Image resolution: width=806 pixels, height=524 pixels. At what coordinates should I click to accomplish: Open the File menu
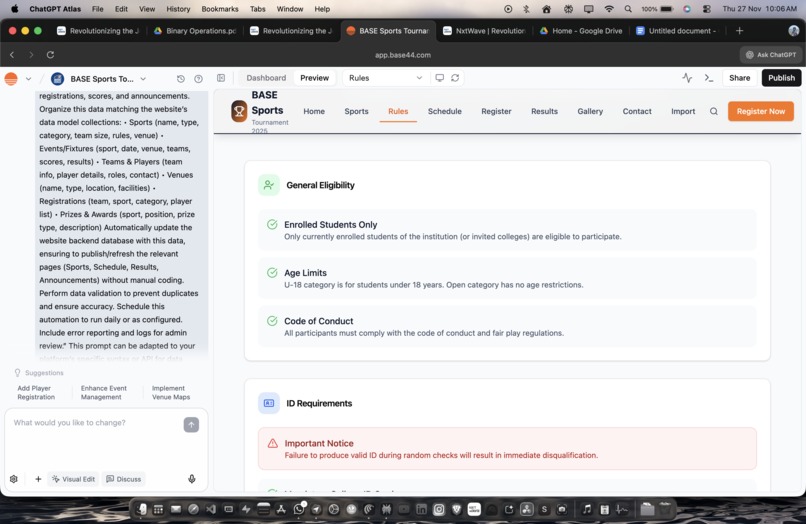point(97,9)
